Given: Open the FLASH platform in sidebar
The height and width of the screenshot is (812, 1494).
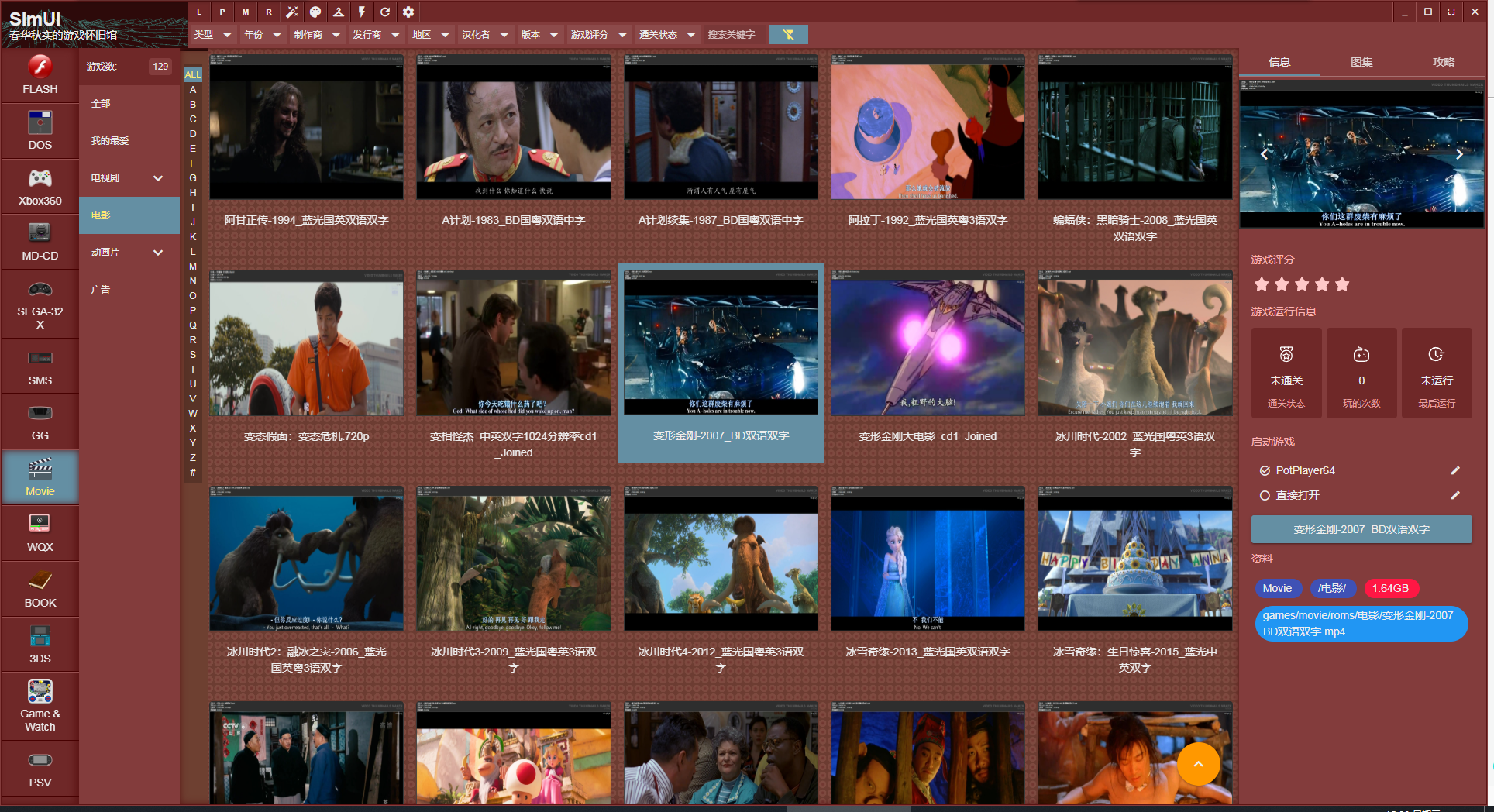Looking at the screenshot, I should click(40, 75).
